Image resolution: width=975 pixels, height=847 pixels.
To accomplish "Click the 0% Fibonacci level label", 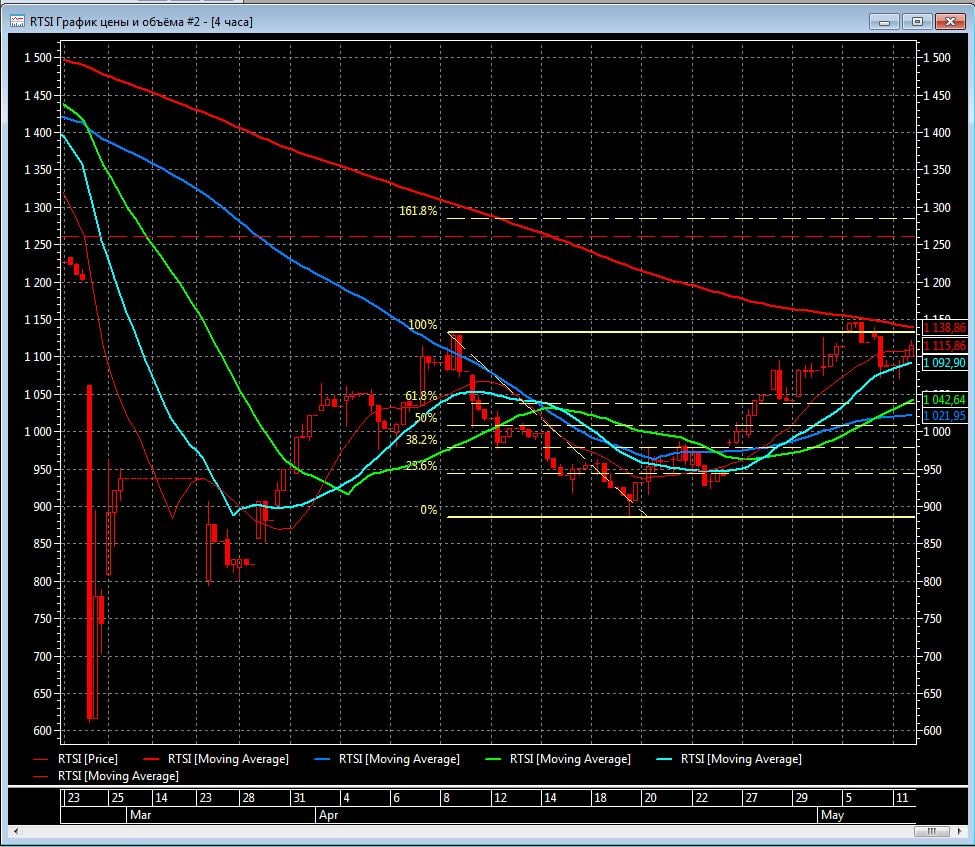I will (x=428, y=510).
